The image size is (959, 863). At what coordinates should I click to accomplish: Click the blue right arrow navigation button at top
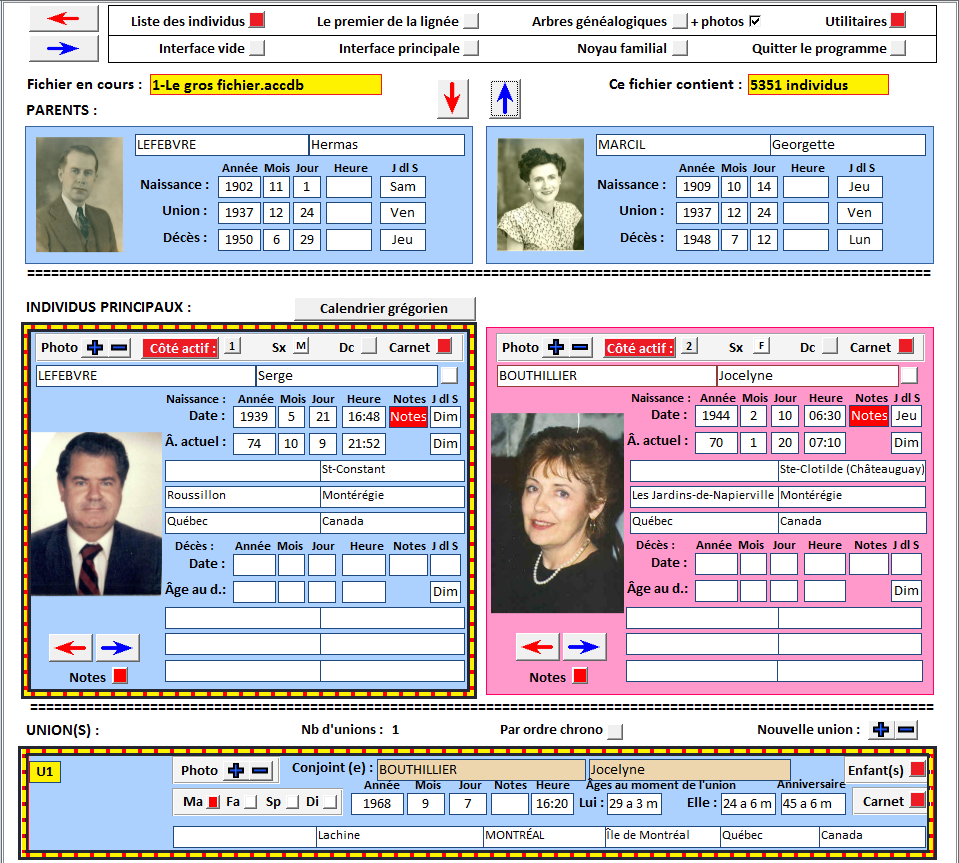[x=64, y=48]
